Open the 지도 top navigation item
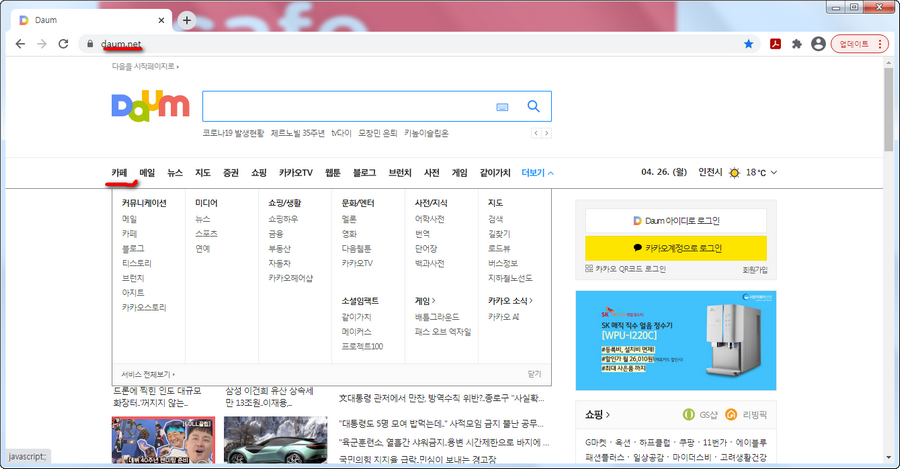The width and height of the screenshot is (900, 469). click(x=203, y=173)
